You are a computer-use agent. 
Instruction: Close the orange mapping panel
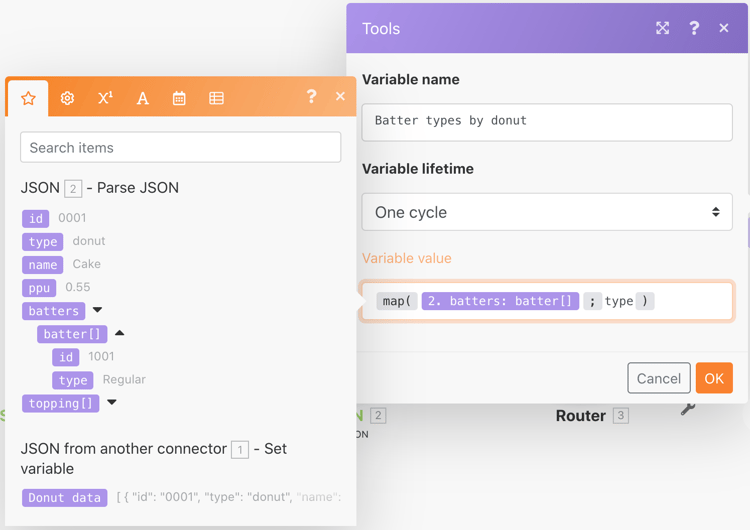tap(340, 97)
